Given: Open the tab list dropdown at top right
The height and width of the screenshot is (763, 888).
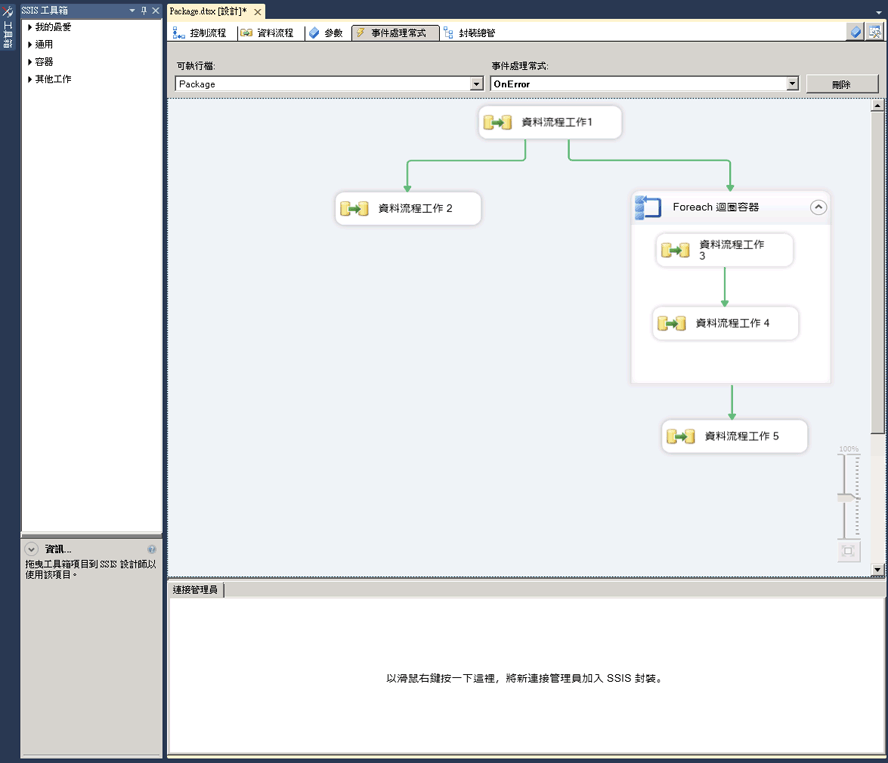Looking at the screenshot, I should click(878, 12).
